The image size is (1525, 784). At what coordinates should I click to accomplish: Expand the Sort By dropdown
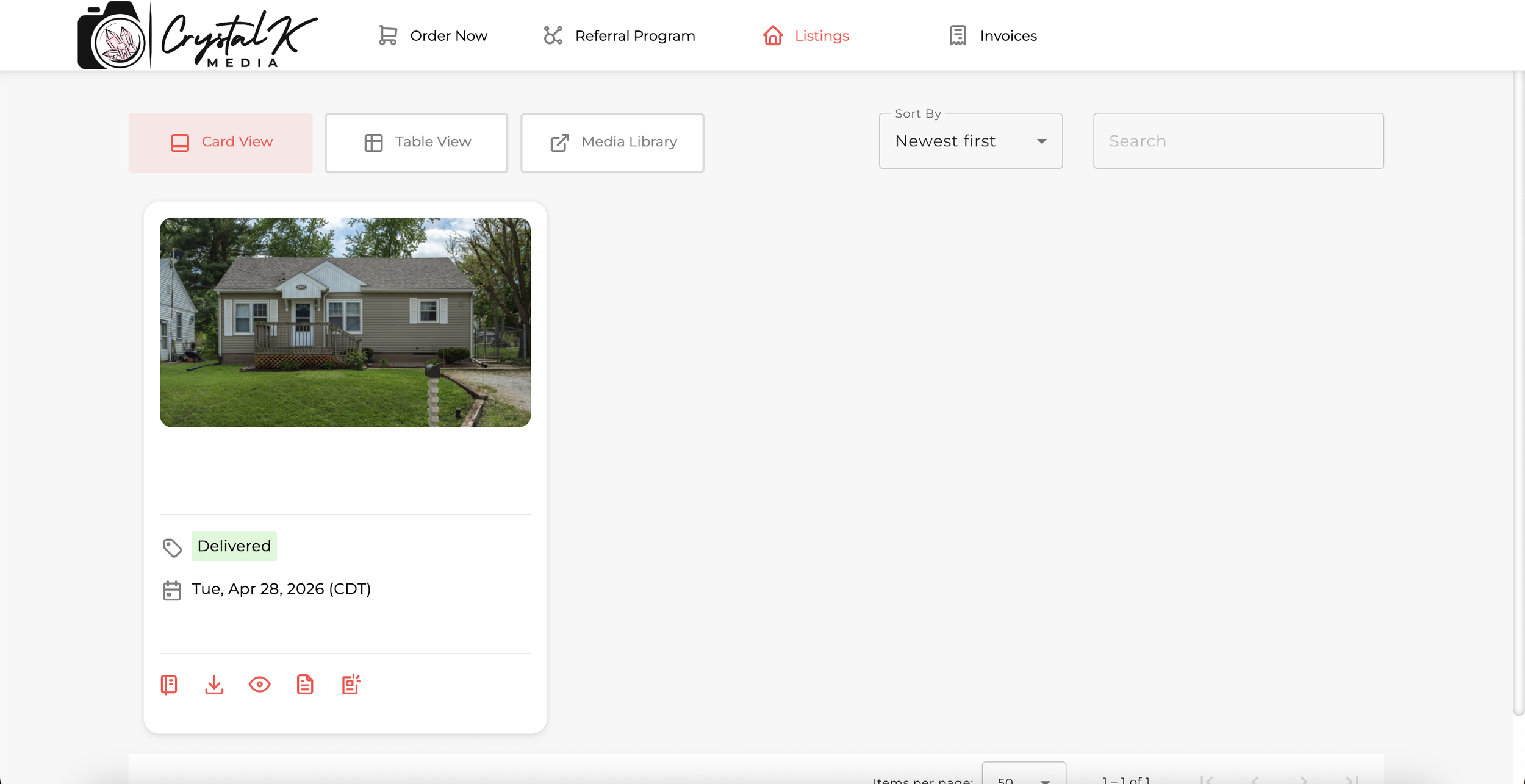[x=971, y=141]
